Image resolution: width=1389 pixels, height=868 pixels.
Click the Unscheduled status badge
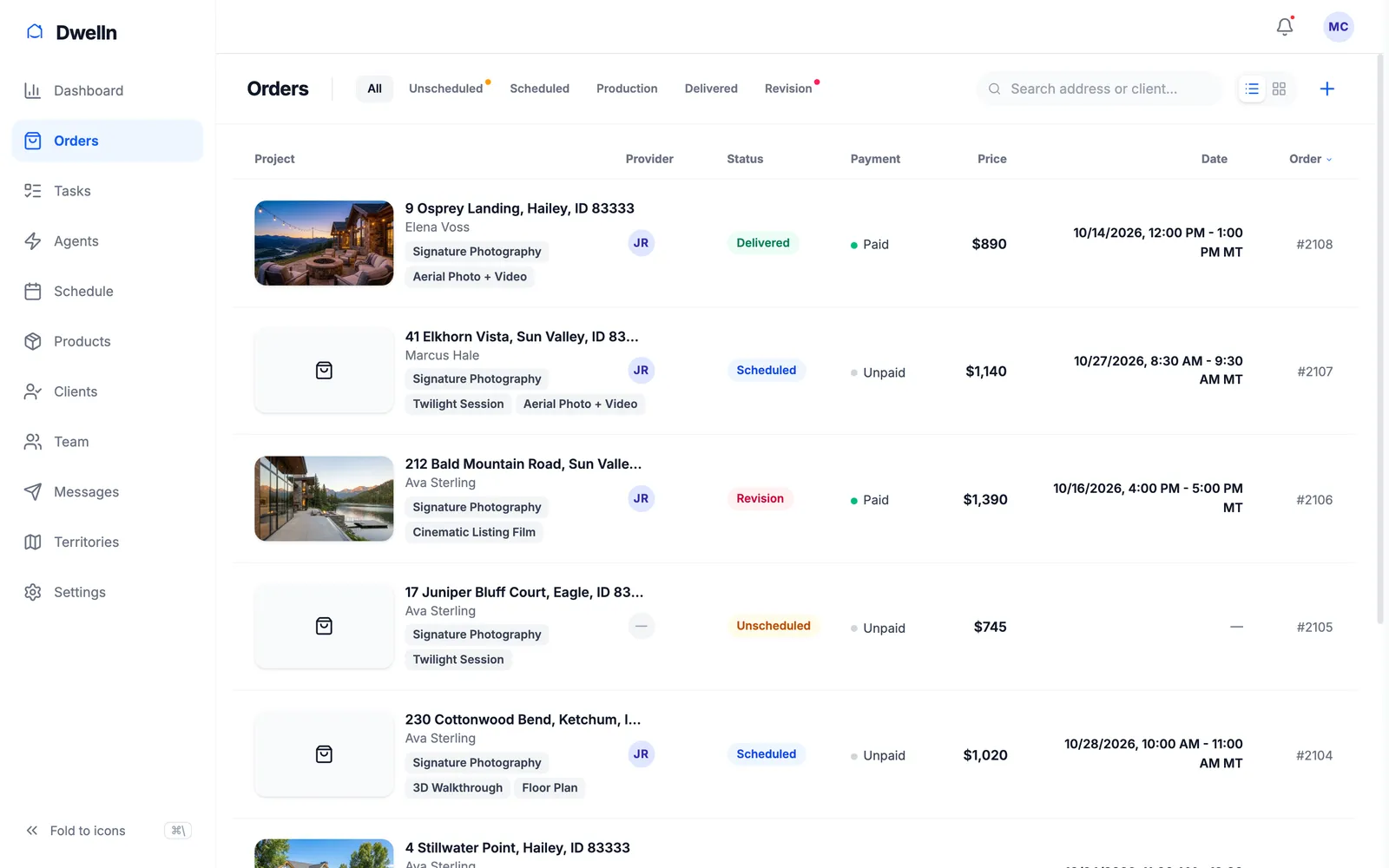point(773,626)
